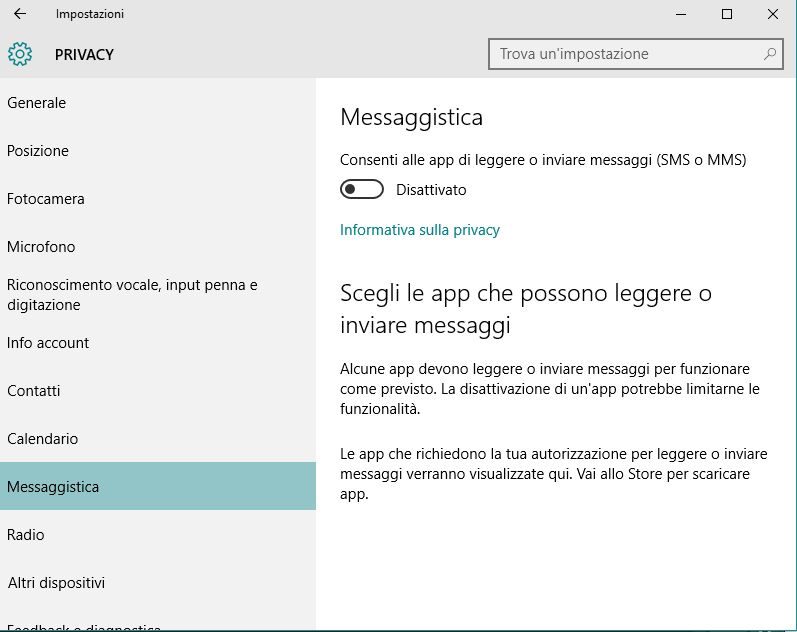Open the Radio privacy section
Image resolution: width=797 pixels, height=632 pixels.
(26, 535)
